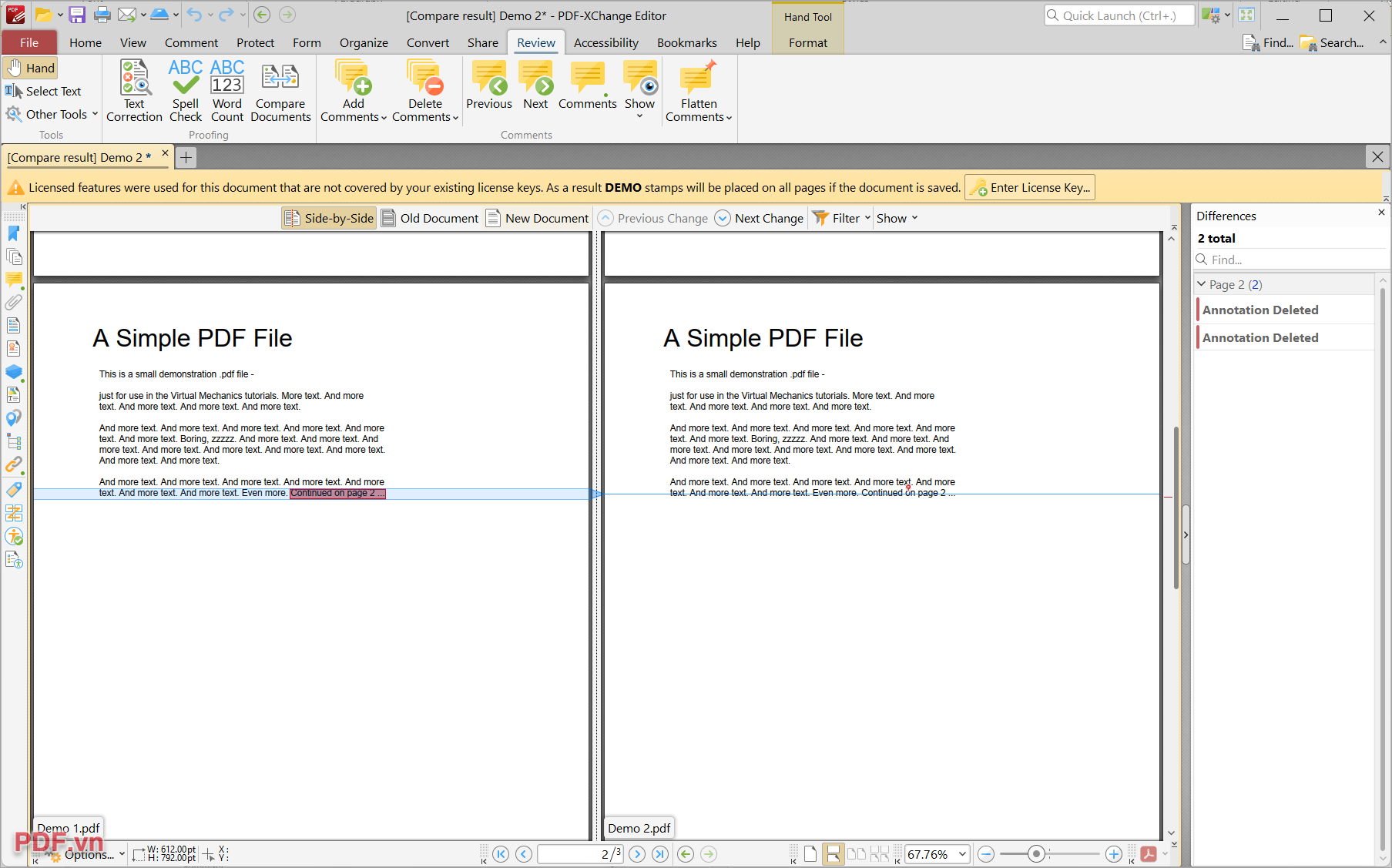Open Accessibility checker icon in sidebar
This screenshot has height=868, width=1392.
(14, 536)
